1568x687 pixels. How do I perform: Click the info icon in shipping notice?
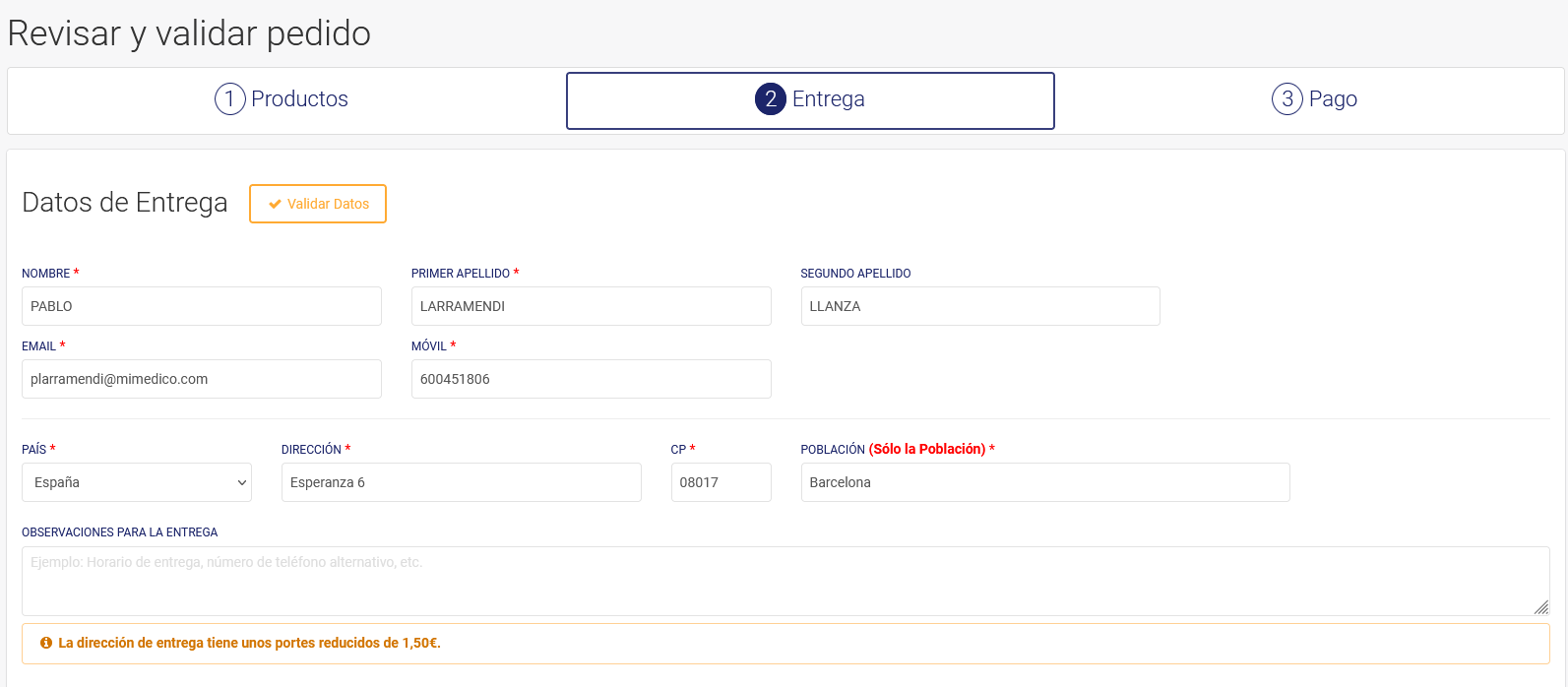pyautogui.click(x=46, y=643)
